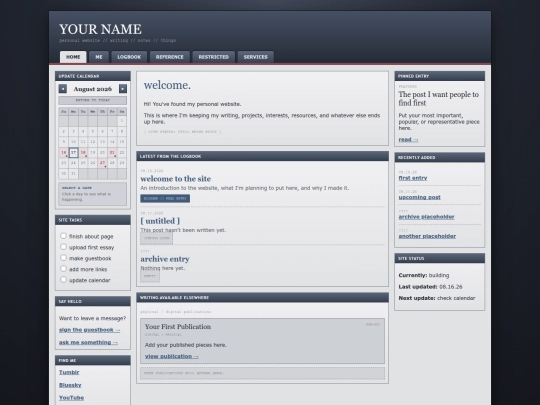540x405 pixels.
Task: Select August 5 in the calendar
Action: (x=93, y=131)
